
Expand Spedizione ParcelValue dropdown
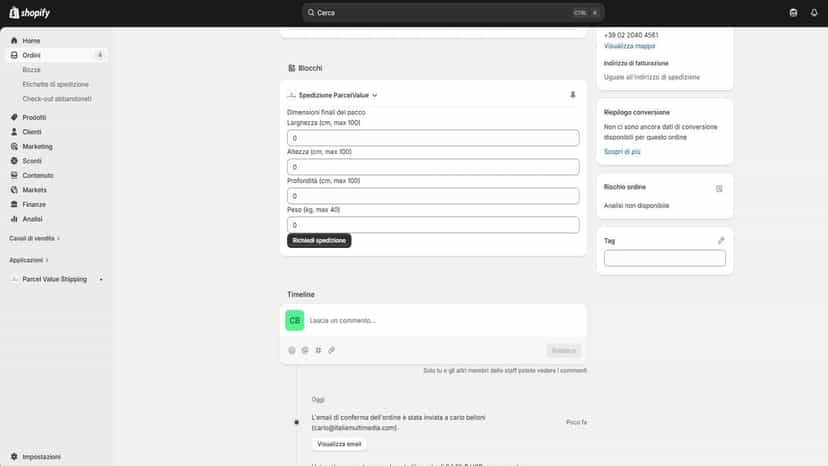[x=338, y=95]
